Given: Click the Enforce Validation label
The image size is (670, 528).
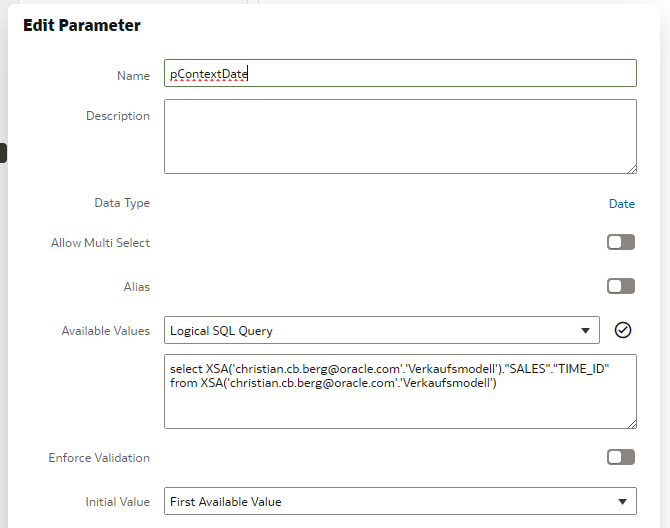Looking at the screenshot, I should tap(99, 458).
